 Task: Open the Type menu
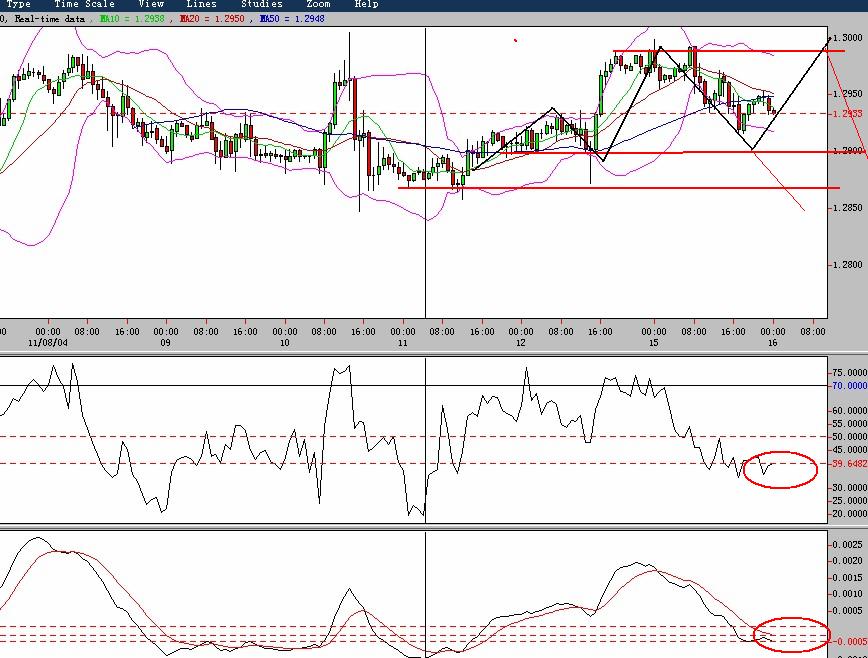point(18,4)
